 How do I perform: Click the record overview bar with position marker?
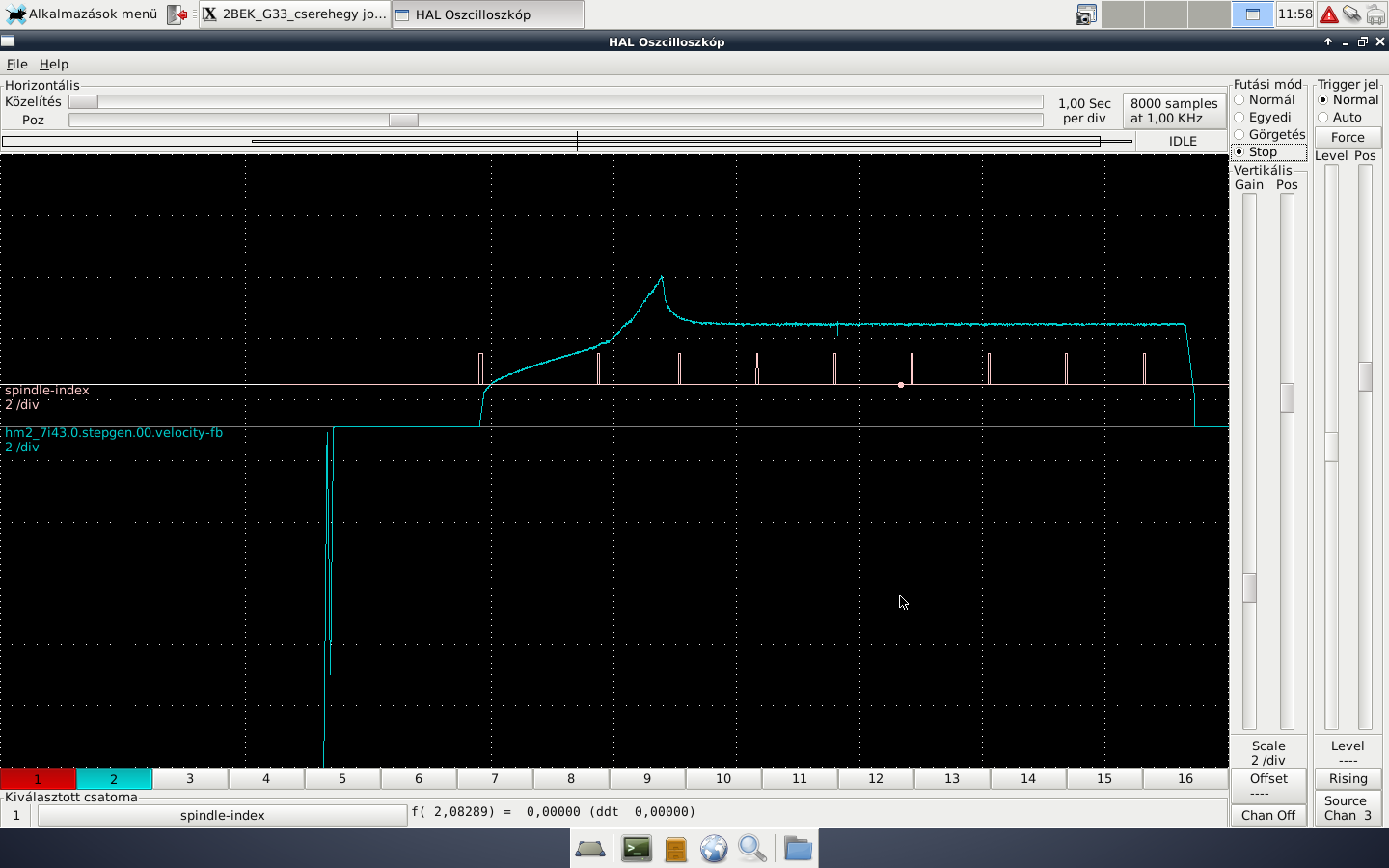click(x=567, y=142)
